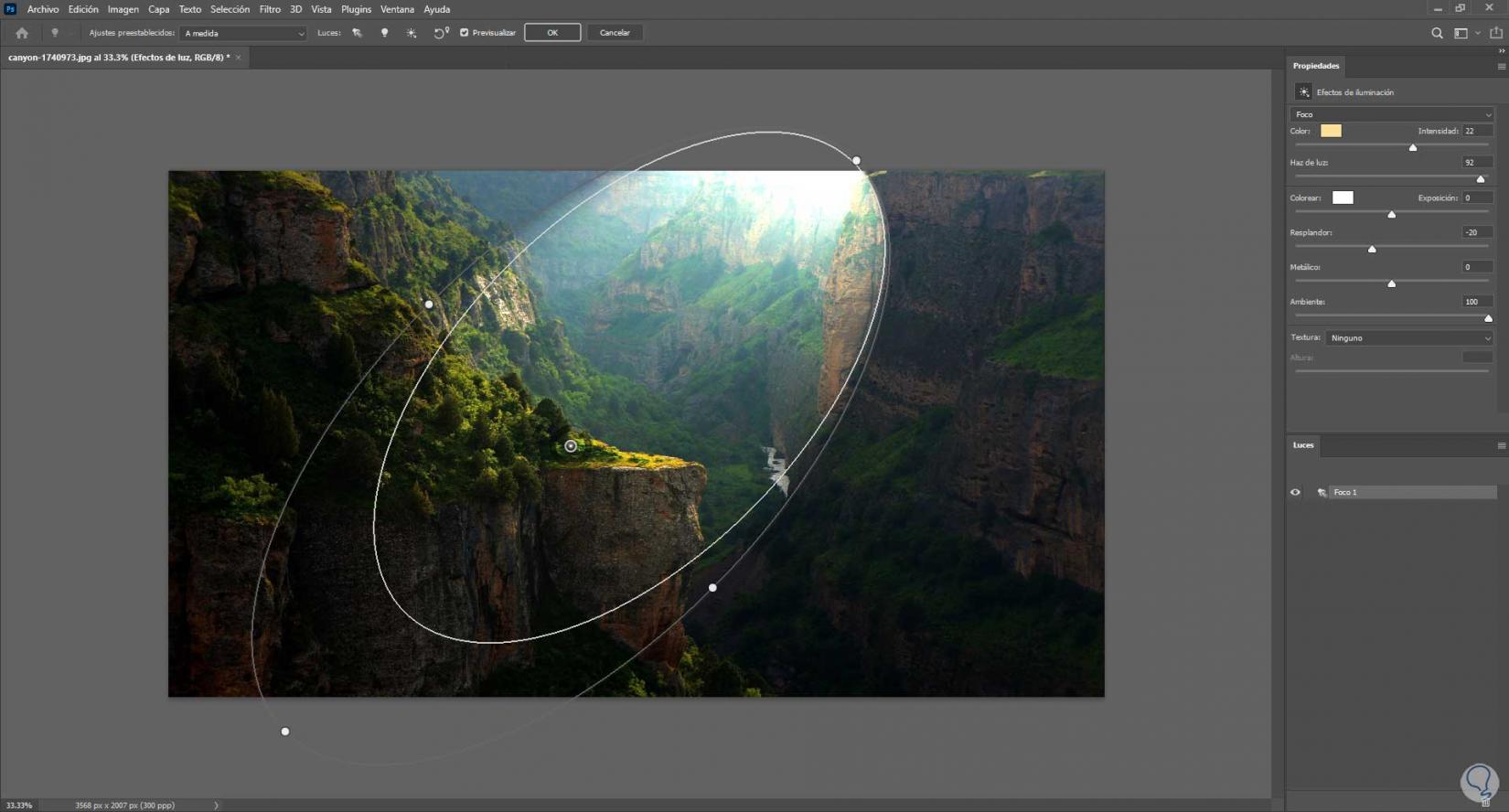This screenshot has height=812, width=1509.
Task: Click the Metálico value field
Action: coord(1477,267)
